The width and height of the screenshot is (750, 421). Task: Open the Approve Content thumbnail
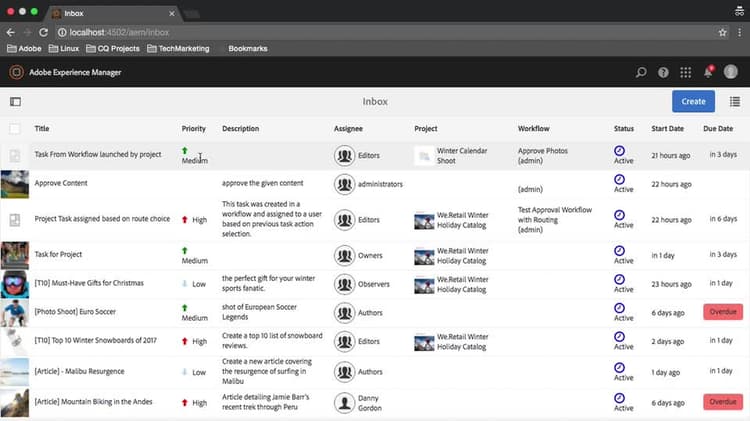[14, 184]
